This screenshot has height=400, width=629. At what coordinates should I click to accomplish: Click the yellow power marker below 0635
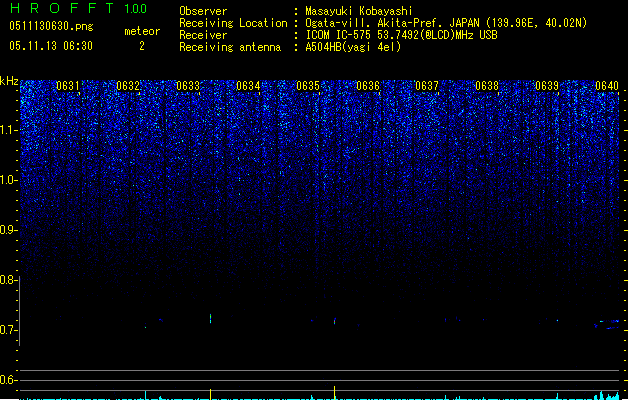(335, 393)
